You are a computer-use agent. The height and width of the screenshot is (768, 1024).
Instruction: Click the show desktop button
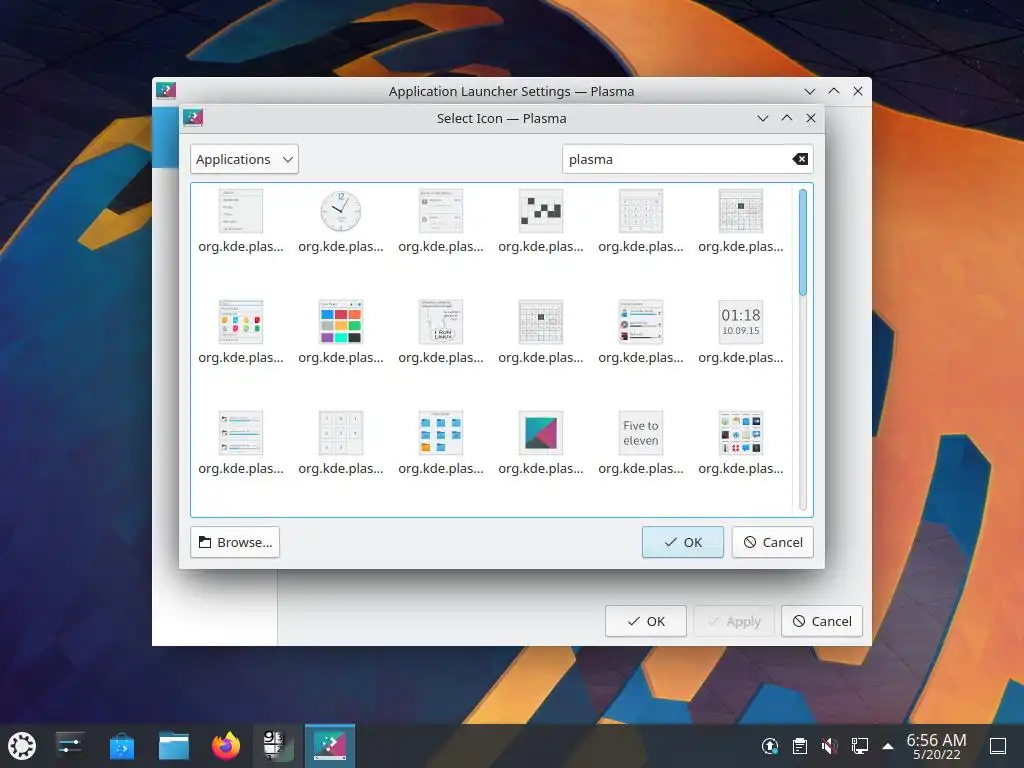pos(998,746)
